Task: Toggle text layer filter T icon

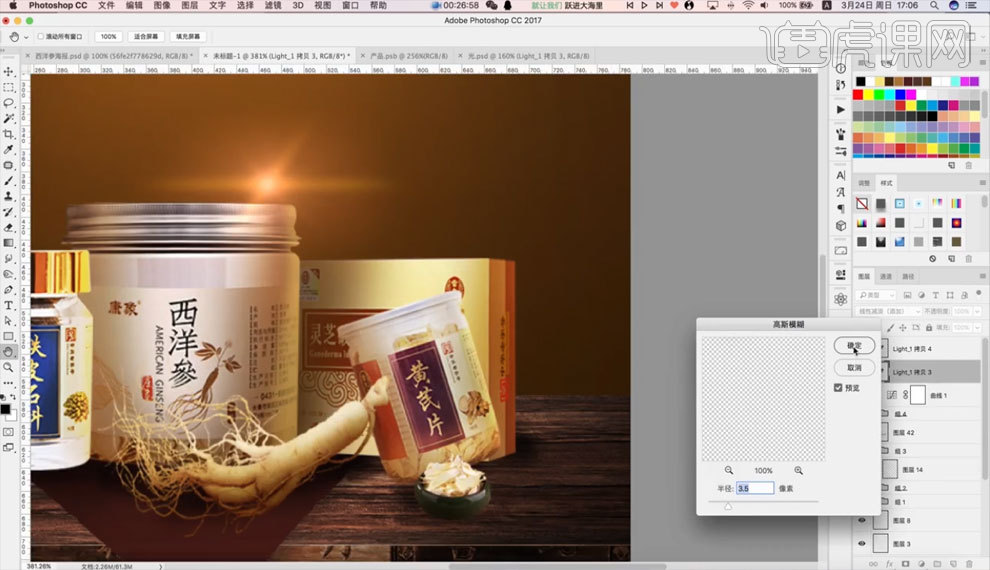Action: click(x=935, y=295)
